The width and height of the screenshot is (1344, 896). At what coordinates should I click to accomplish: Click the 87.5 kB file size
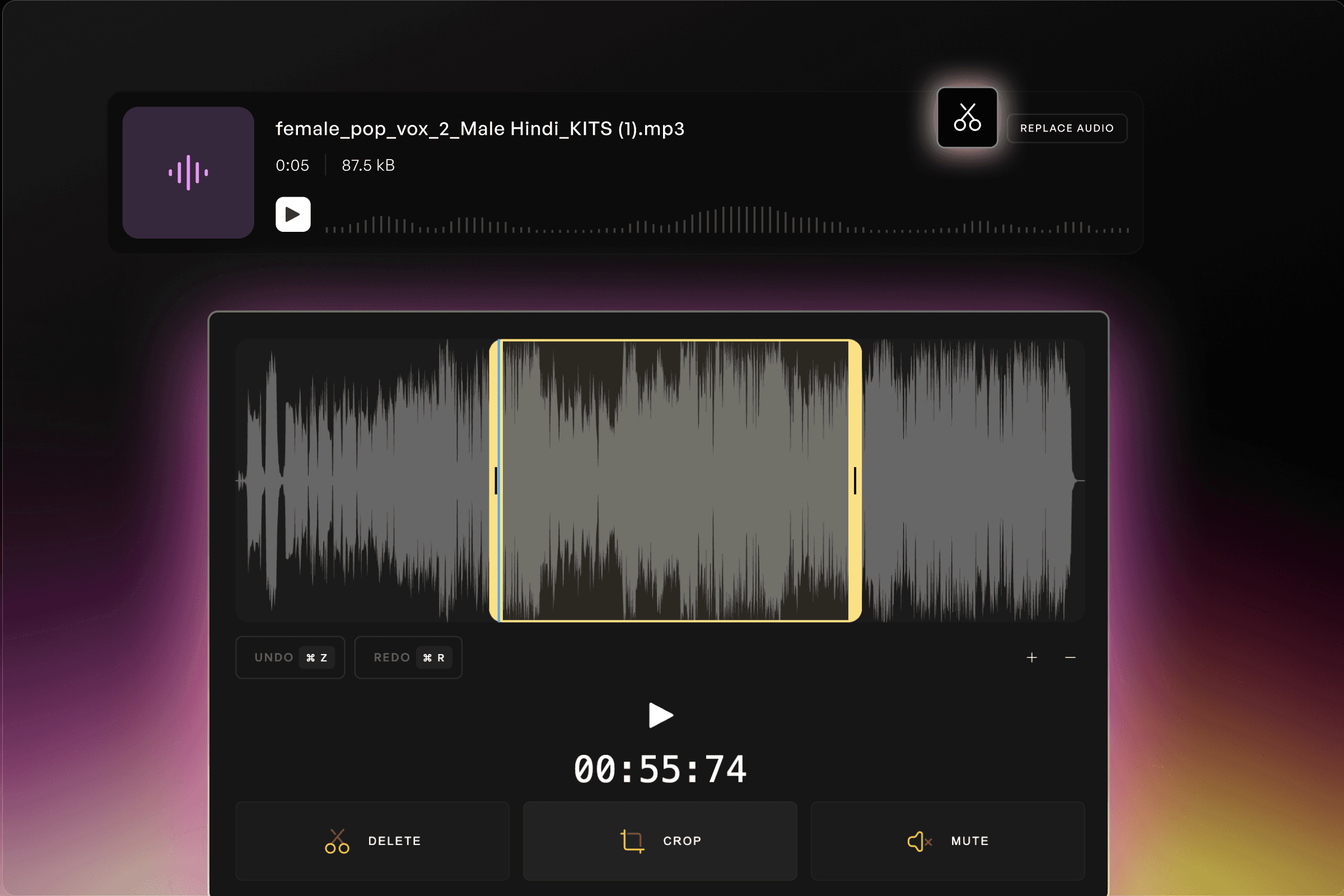coord(368,166)
